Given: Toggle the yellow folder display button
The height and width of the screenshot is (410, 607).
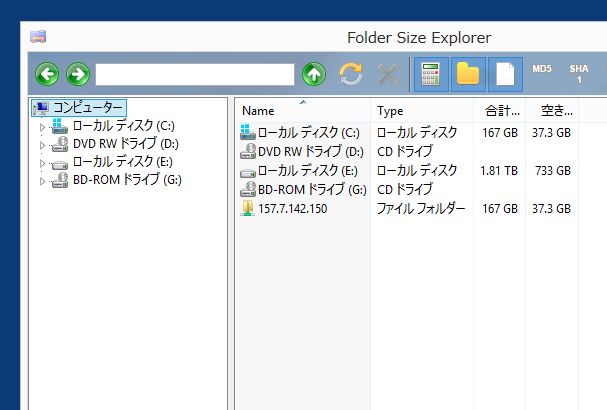Looking at the screenshot, I should click(x=468, y=74).
